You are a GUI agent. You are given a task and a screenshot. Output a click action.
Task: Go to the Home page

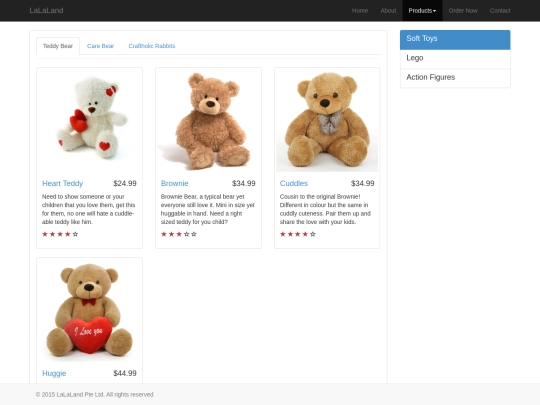pyautogui.click(x=360, y=11)
